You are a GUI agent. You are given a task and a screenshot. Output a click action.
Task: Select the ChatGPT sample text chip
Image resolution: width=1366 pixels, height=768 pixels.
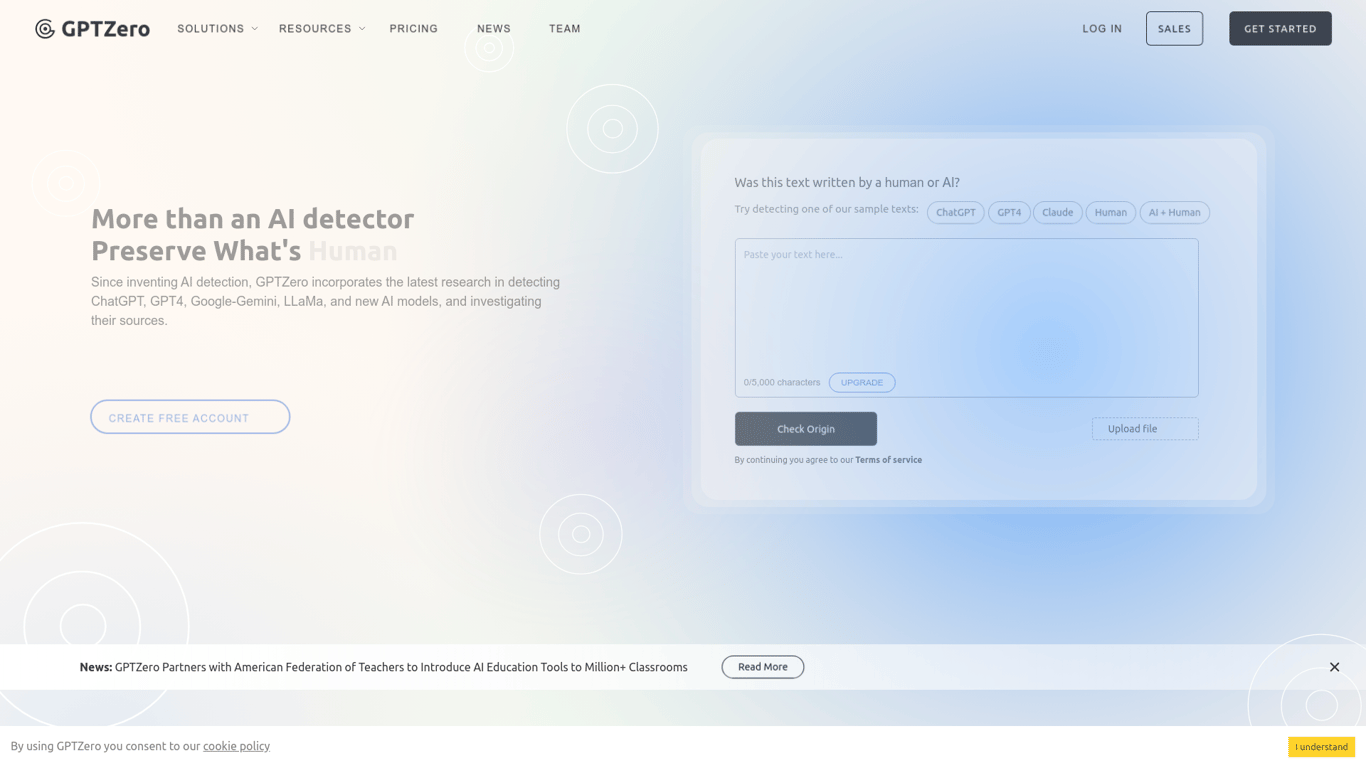[x=956, y=212]
